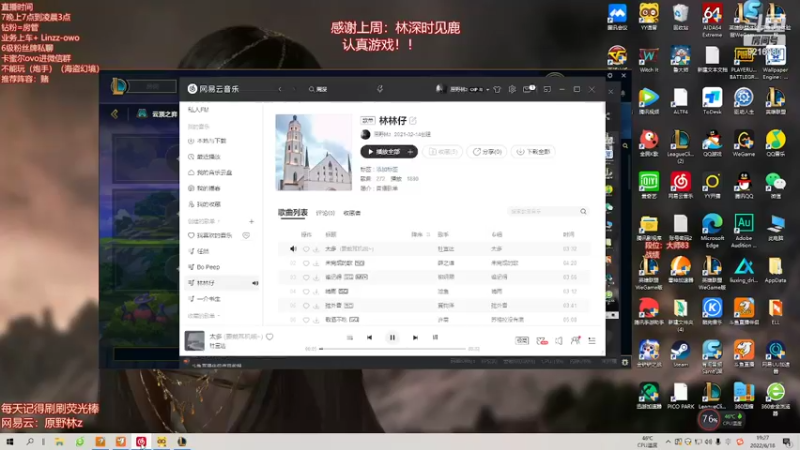
Task: Open the play queue list icon
Action: click(592, 341)
